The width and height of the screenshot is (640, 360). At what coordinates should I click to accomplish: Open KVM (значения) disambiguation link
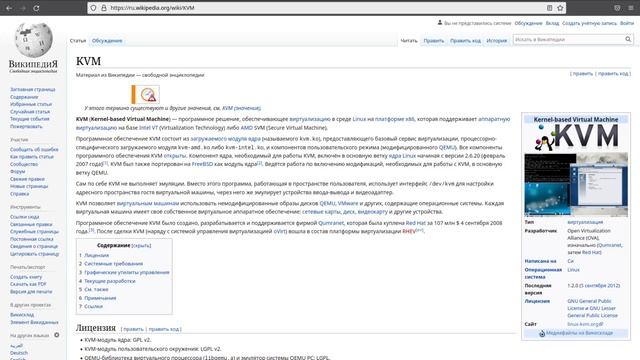click(x=241, y=108)
